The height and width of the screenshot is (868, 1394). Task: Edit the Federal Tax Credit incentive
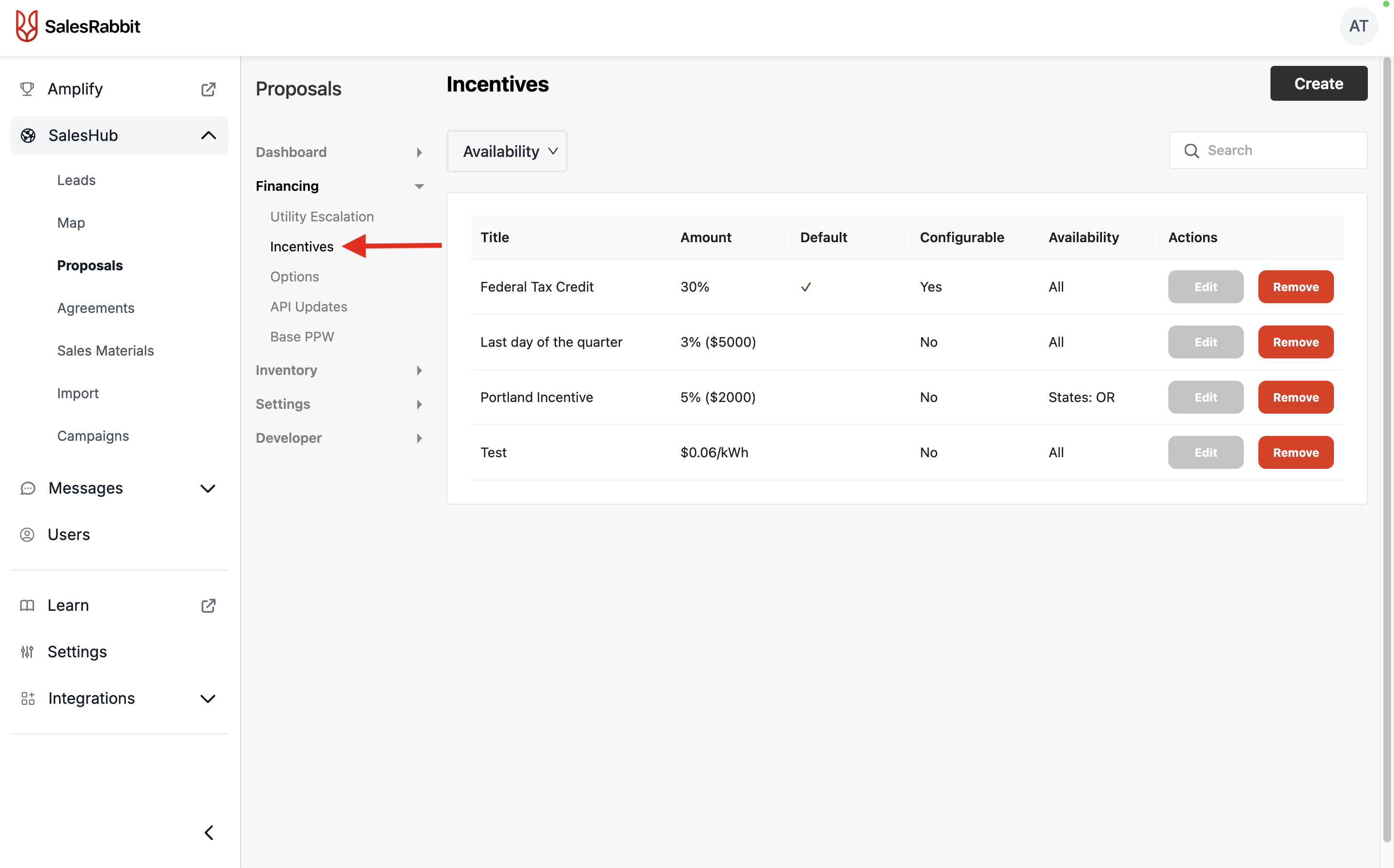coord(1205,286)
